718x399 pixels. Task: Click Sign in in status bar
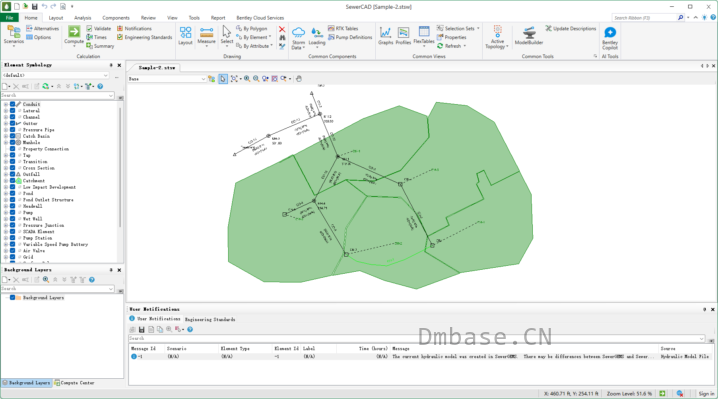[x=706, y=394]
